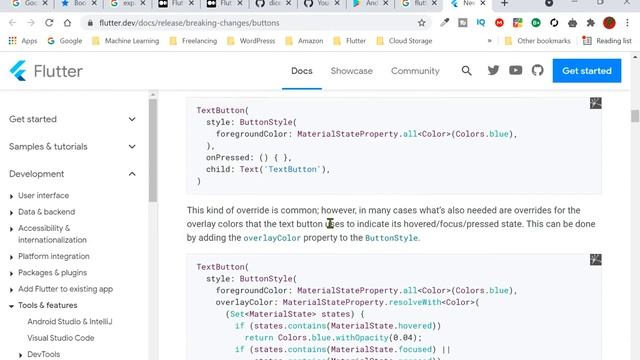Open the Machine Learning bookmarks folder
This screenshot has height=360, width=640.
click(125, 41)
